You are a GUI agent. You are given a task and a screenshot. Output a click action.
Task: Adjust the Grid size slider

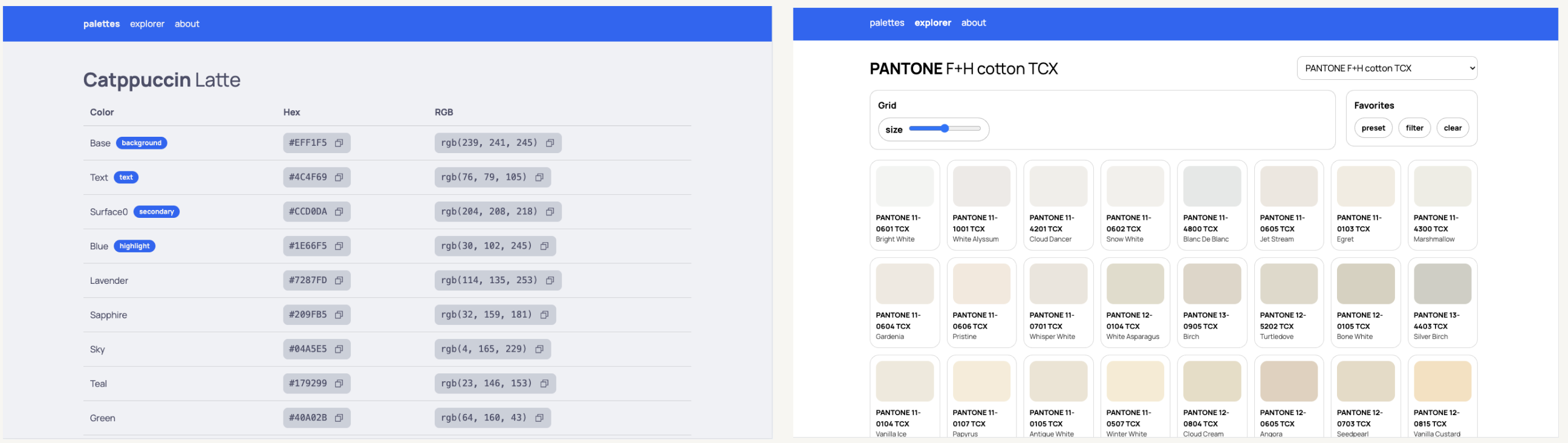click(944, 128)
